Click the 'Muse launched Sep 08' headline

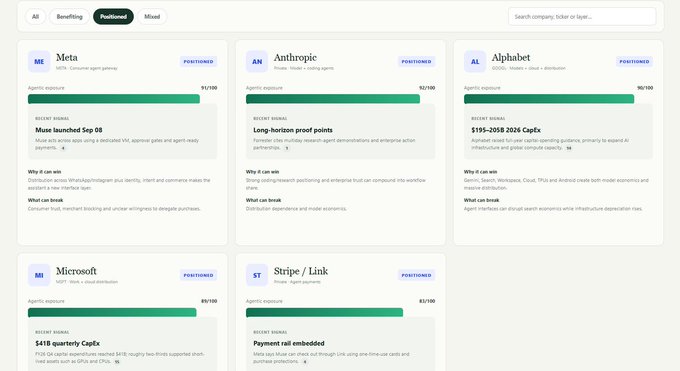click(x=69, y=130)
